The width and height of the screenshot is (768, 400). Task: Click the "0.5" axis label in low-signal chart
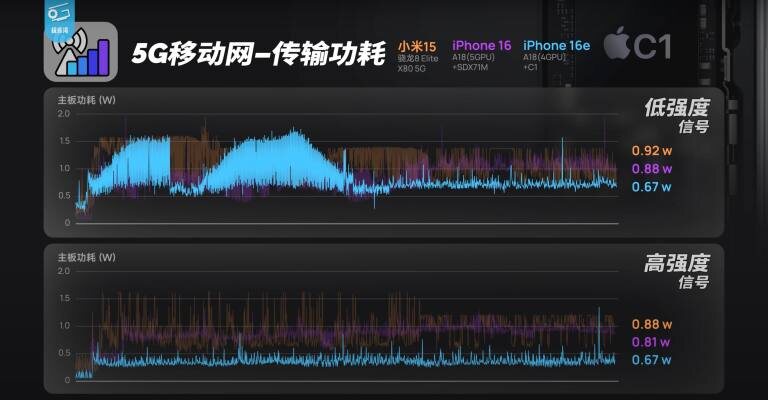click(64, 195)
